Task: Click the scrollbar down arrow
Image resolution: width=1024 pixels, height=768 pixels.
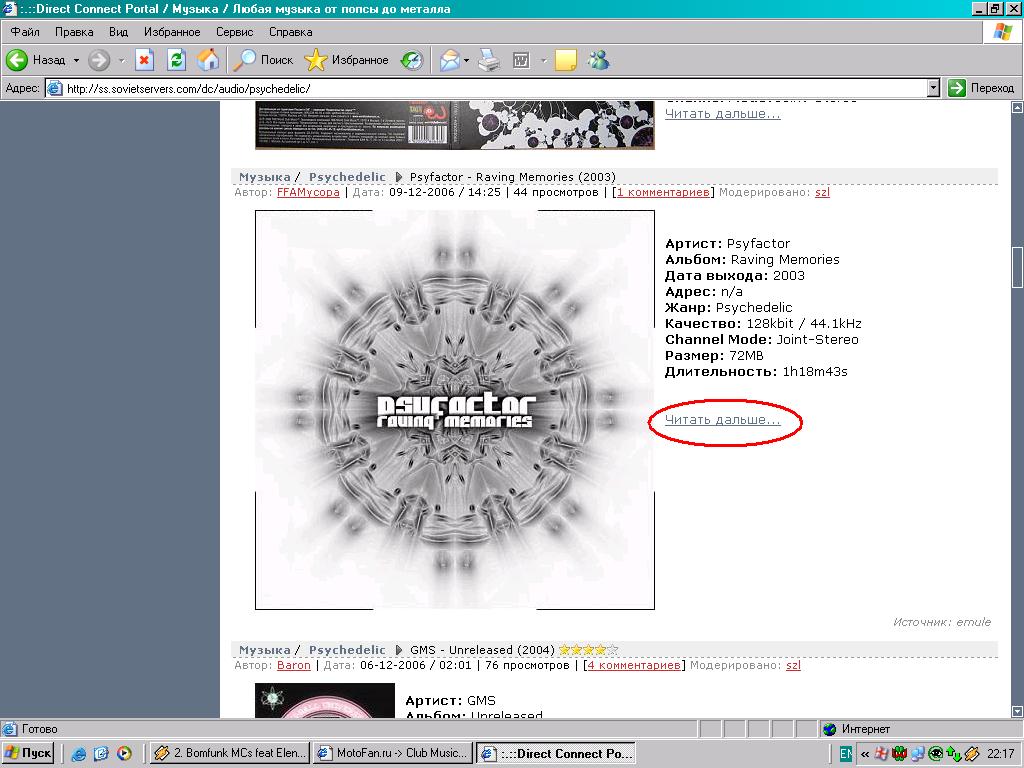Action: [1017, 711]
